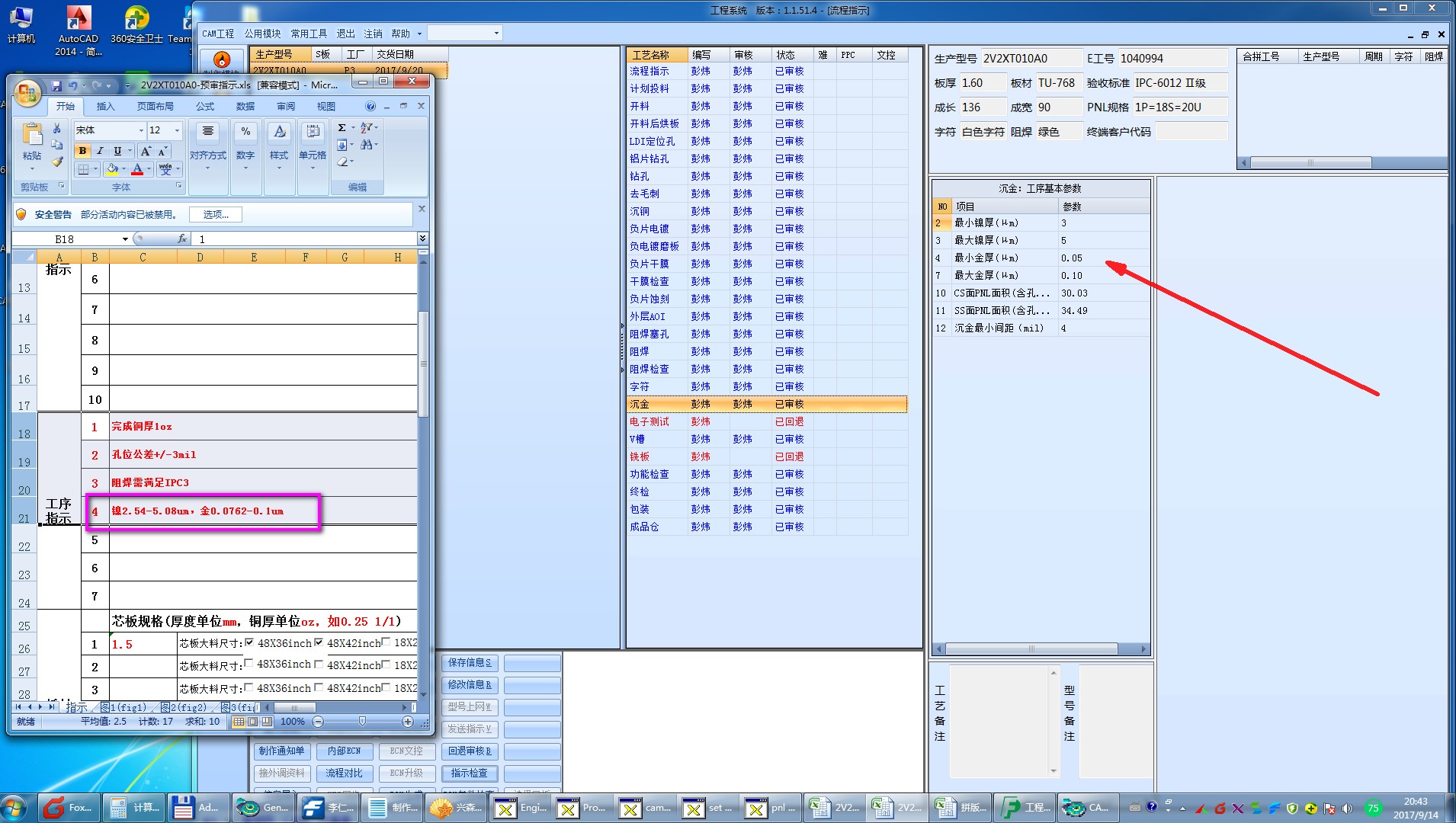Image resolution: width=1456 pixels, height=823 pixels.
Task: Check the first 48X36inch checkbox in row 26
Action: [249, 642]
